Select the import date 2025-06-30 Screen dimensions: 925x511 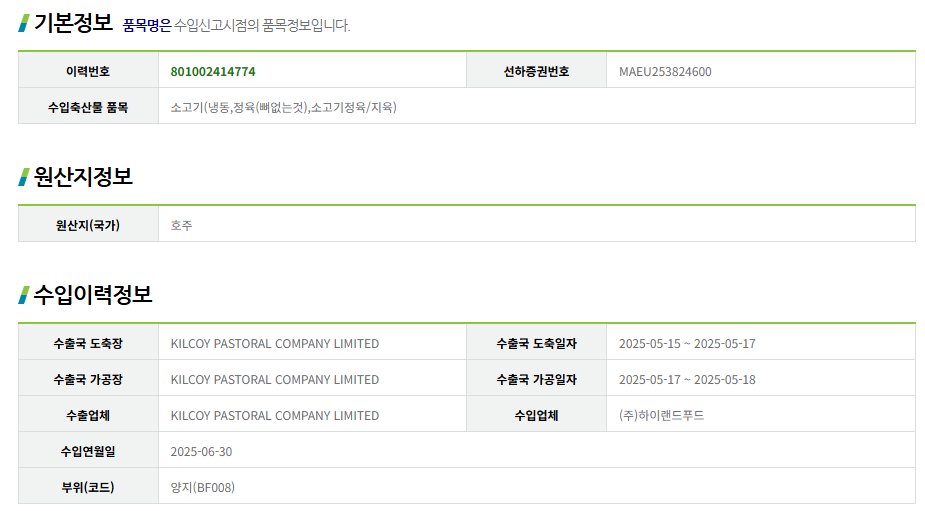pyautogui.click(x=201, y=451)
